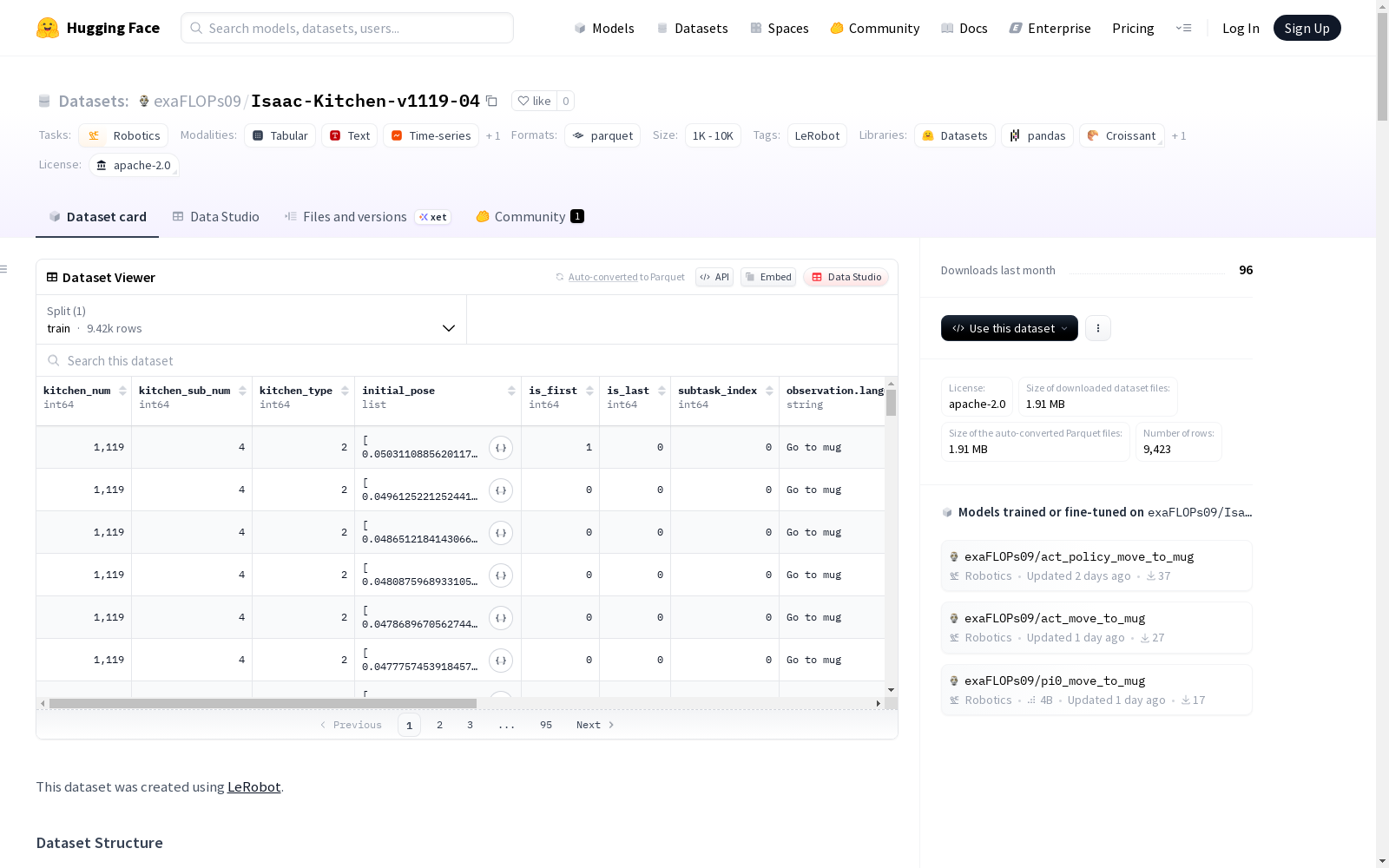The image size is (1389, 868).
Task: Go to Datasets in navigation bar
Action: 692,28
